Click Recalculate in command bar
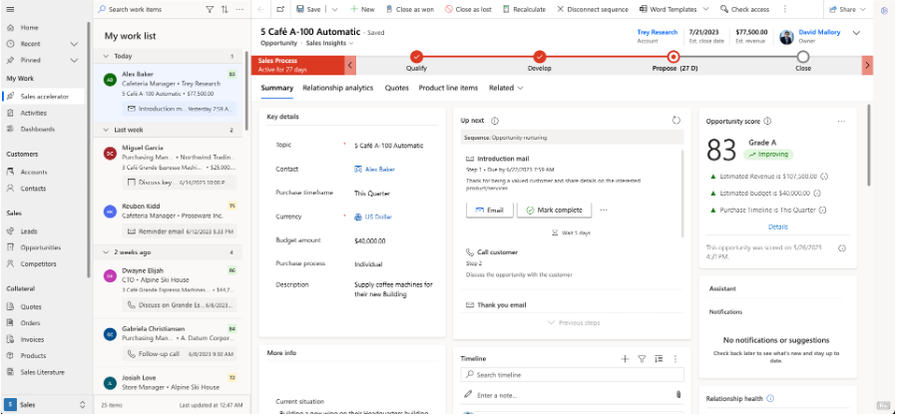Screen dimensions: 897x416 (524, 9)
